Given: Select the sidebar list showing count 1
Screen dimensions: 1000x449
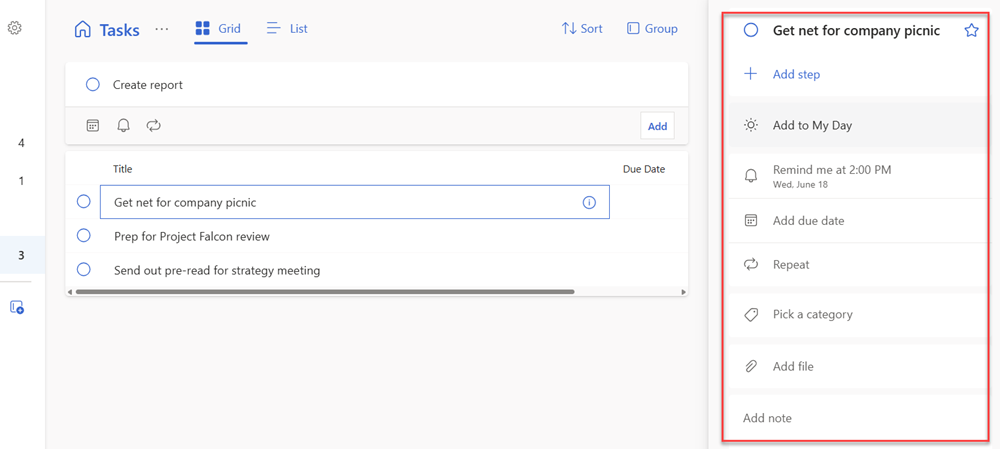Looking at the screenshot, I should tap(22, 181).
